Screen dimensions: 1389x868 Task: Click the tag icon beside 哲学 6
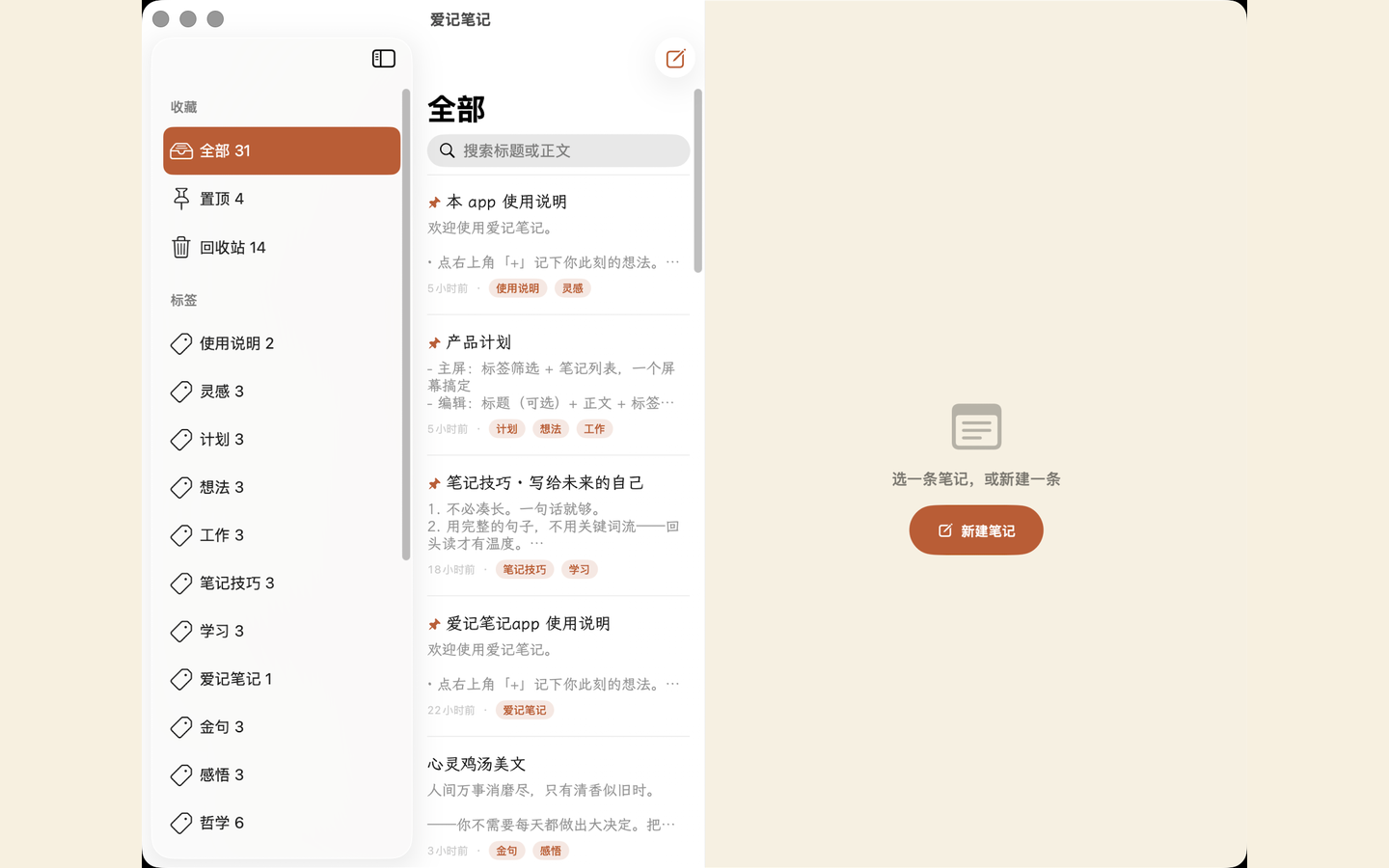181,824
